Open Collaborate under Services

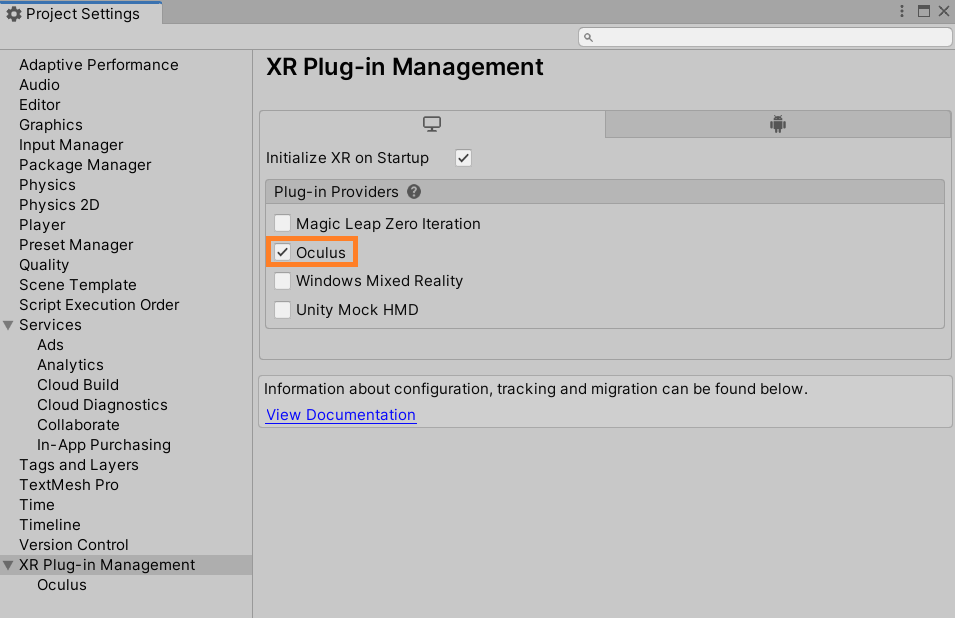79,425
